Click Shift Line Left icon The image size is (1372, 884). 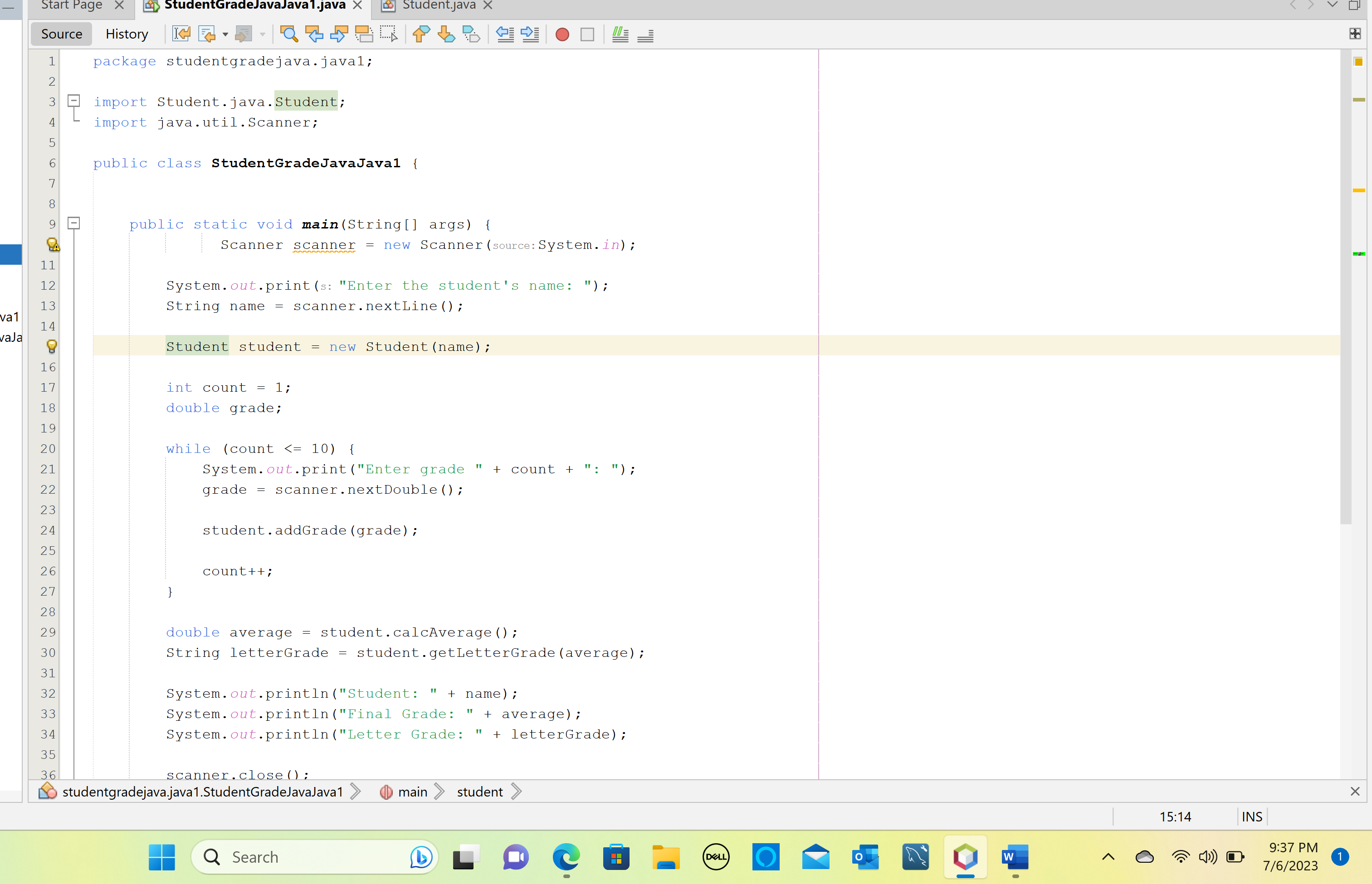(x=505, y=34)
